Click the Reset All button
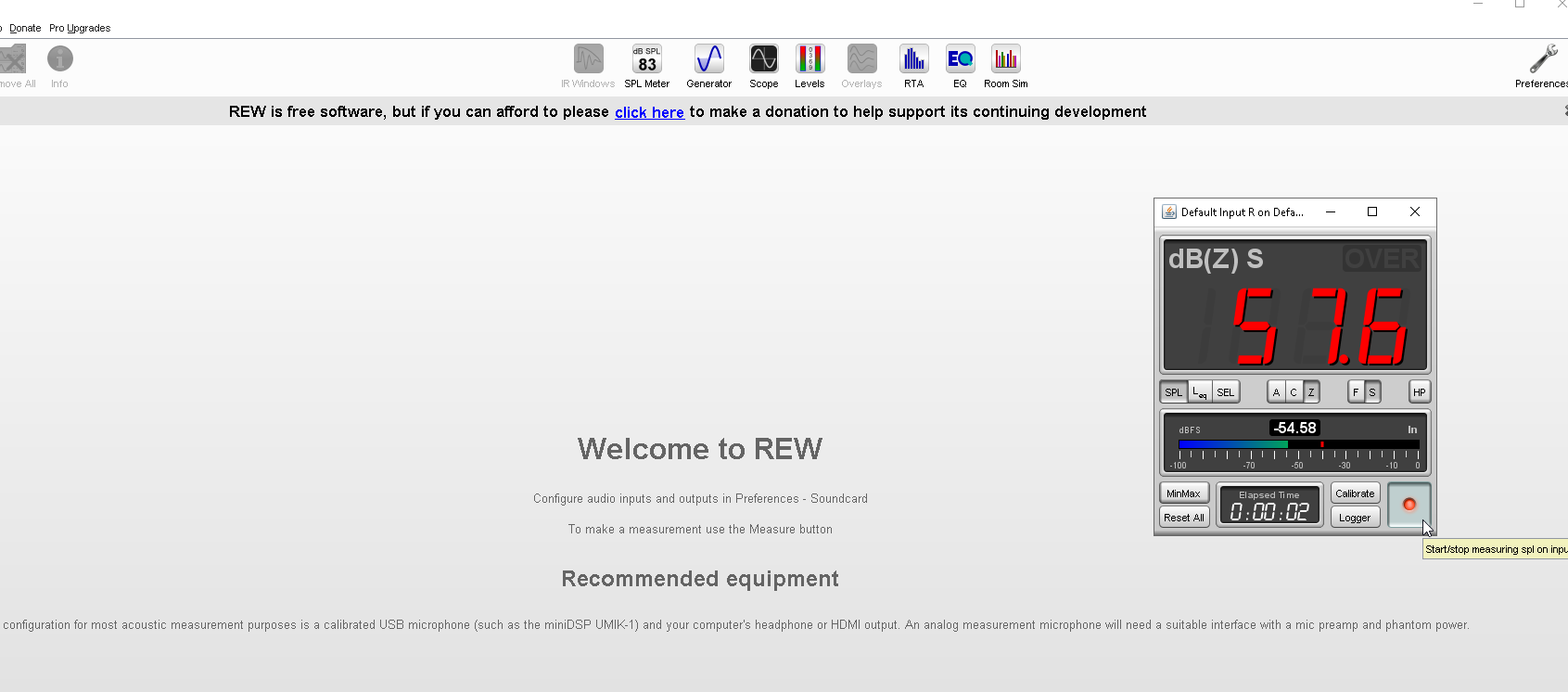The image size is (1568, 692). pyautogui.click(x=1184, y=518)
